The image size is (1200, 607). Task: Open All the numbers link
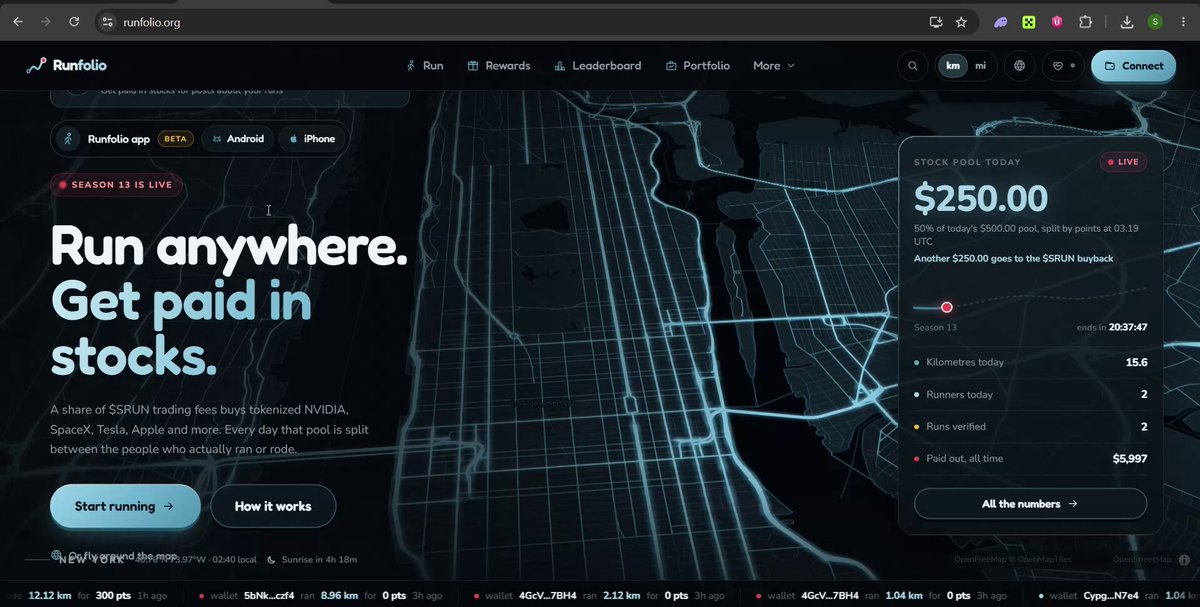1030,504
